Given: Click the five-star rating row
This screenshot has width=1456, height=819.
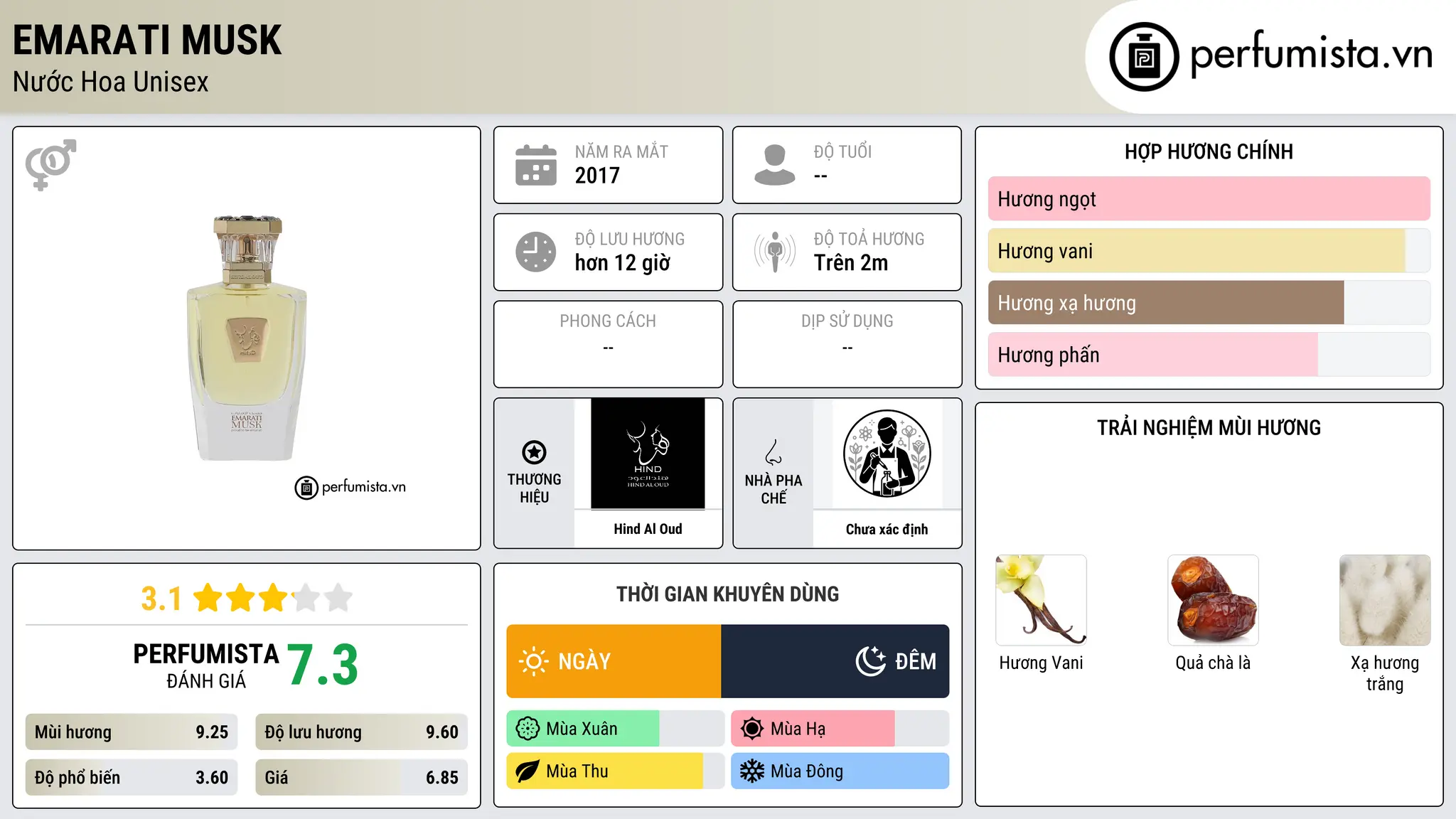Looking at the screenshot, I should [x=273, y=598].
